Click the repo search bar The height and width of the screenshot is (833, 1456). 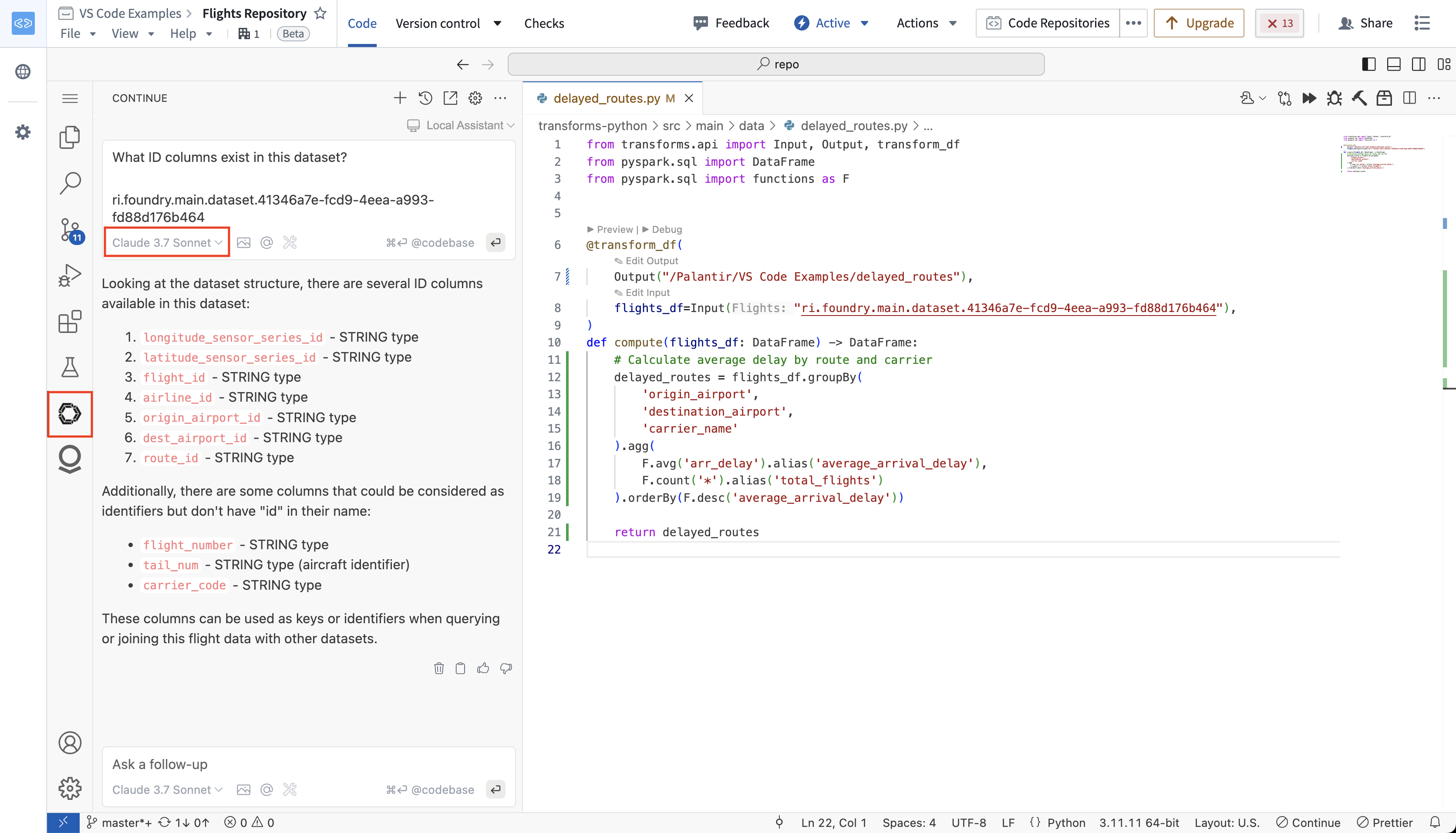pos(776,64)
